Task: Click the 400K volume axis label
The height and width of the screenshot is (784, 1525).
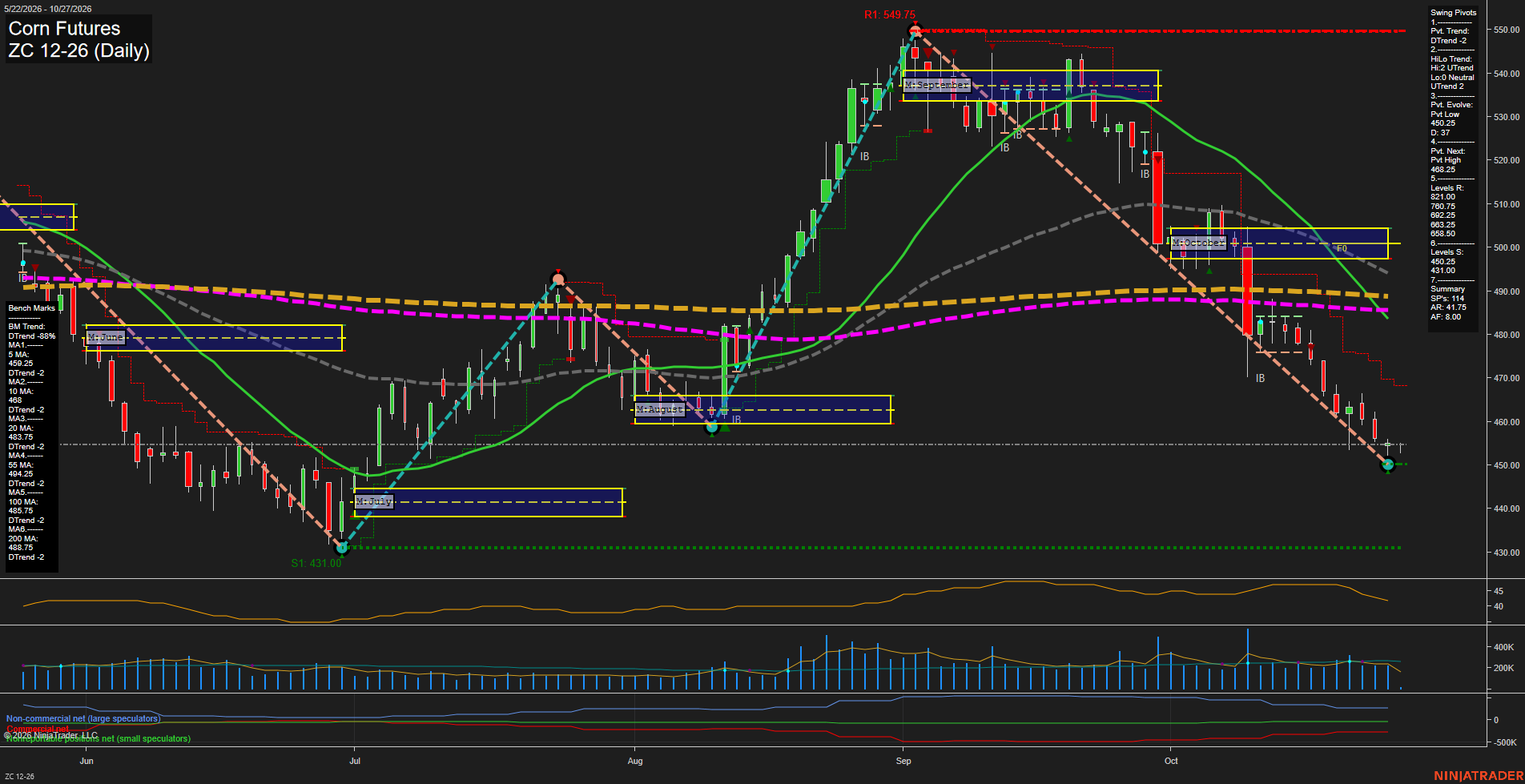Action: 1503,647
